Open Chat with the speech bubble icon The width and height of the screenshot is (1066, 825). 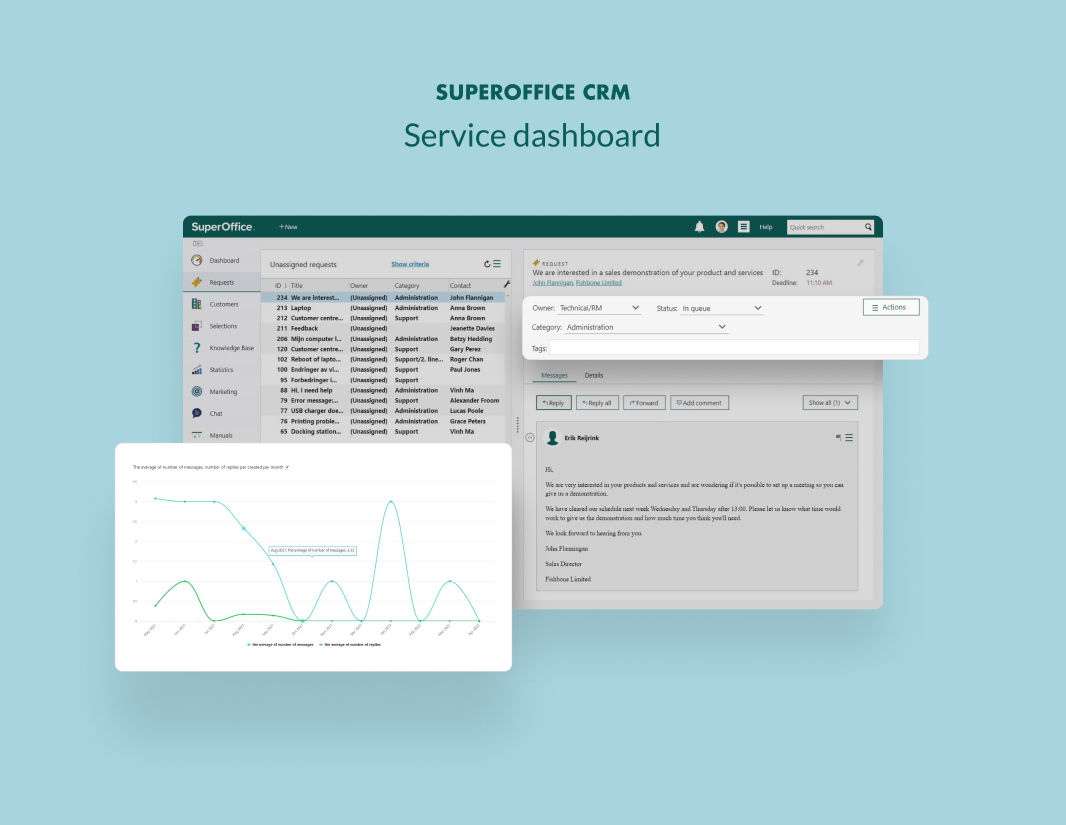click(196, 413)
